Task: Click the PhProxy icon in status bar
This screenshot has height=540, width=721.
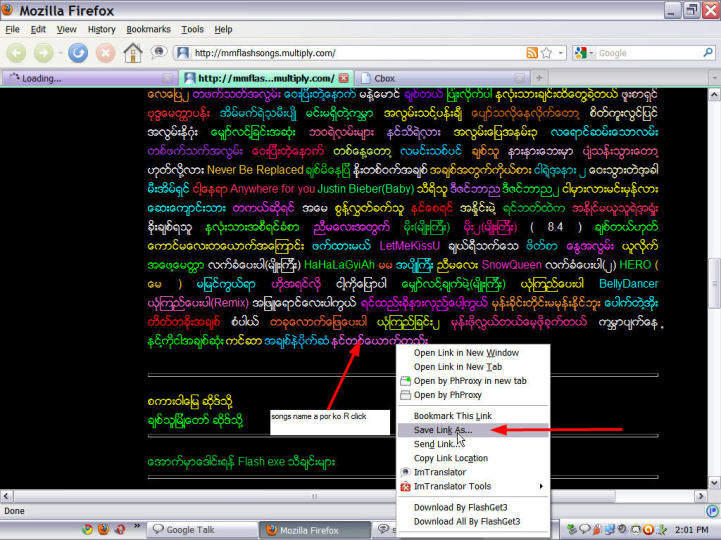Action: coord(712,511)
